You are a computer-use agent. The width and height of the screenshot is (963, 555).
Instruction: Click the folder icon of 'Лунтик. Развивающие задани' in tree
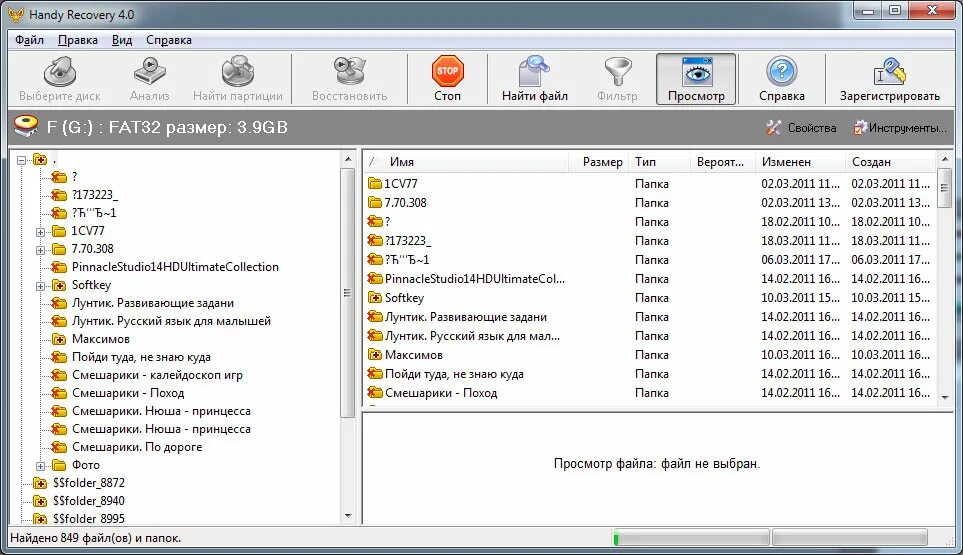pyautogui.click(x=59, y=303)
